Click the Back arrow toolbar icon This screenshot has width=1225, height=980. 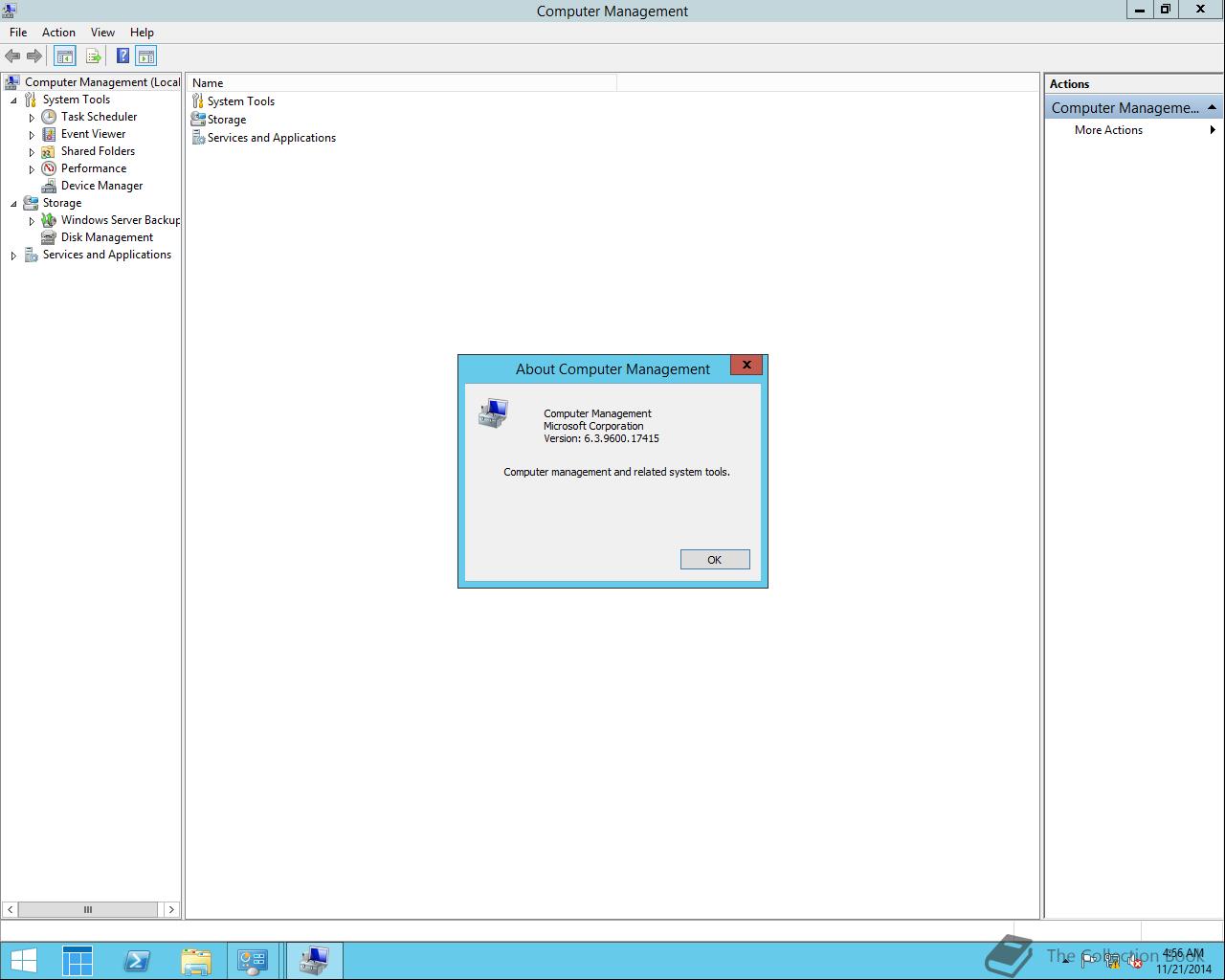point(12,56)
